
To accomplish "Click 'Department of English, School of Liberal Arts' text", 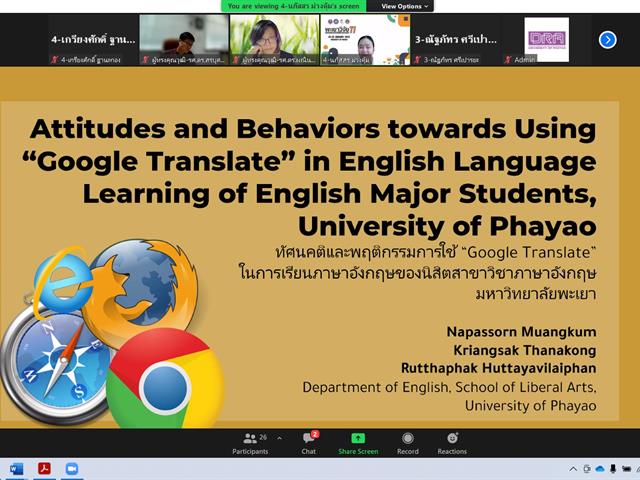I will click(449, 387).
